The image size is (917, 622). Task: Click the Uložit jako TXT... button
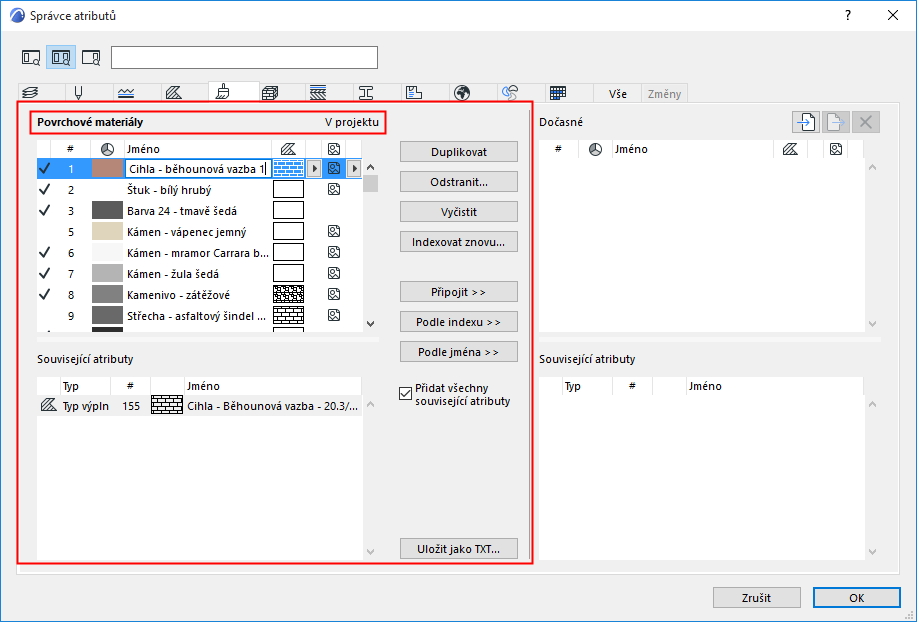pos(459,549)
